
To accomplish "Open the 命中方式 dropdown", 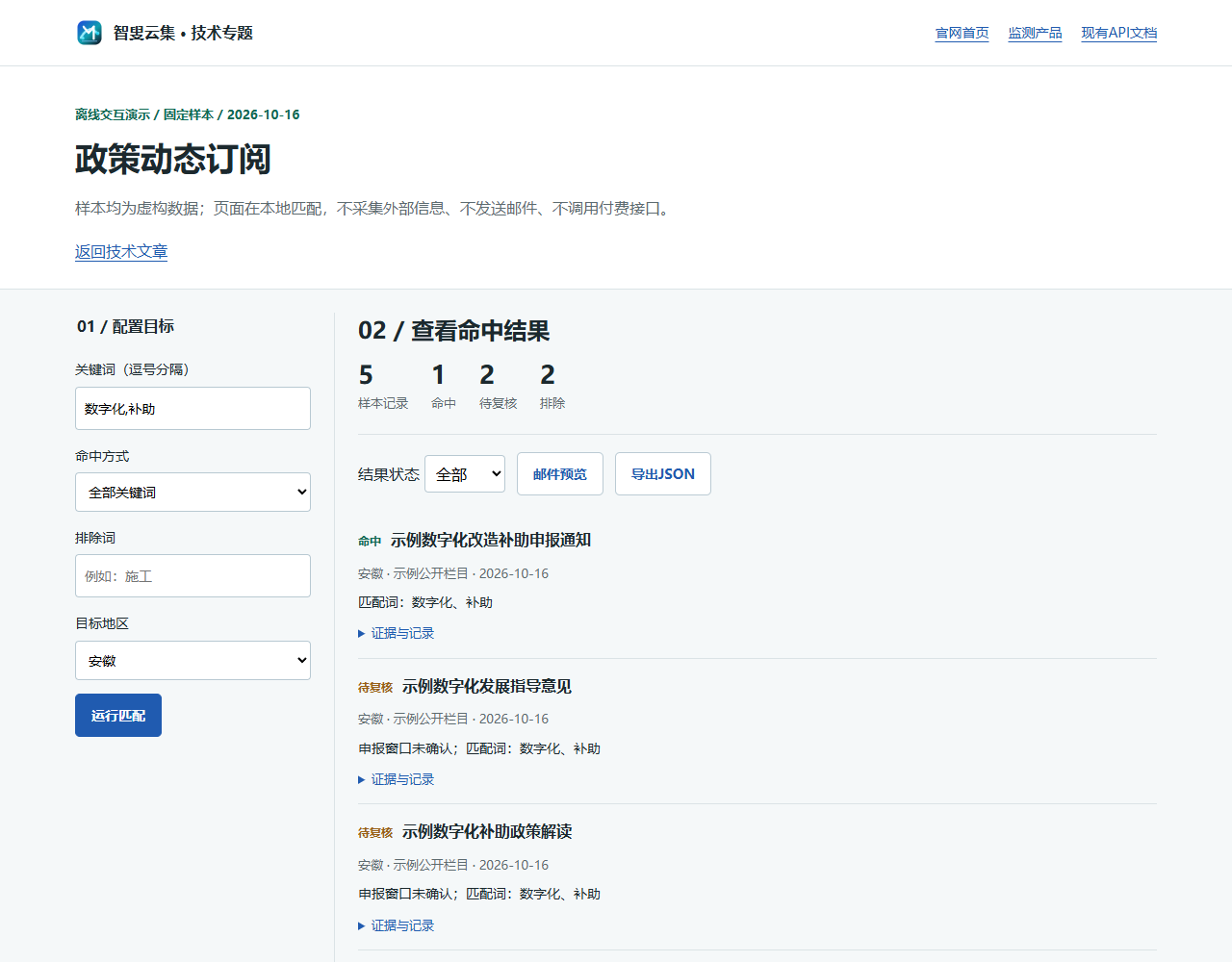I will tap(192, 492).
